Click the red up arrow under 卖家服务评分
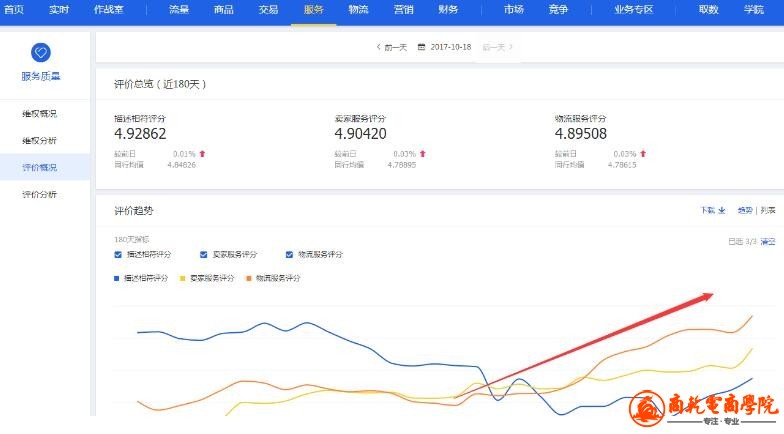This screenshot has width=784, height=434. click(422, 154)
